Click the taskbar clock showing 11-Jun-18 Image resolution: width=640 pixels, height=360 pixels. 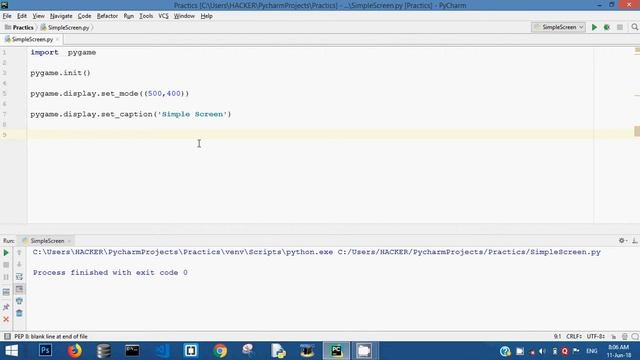pyautogui.click(x=619, y=351)
